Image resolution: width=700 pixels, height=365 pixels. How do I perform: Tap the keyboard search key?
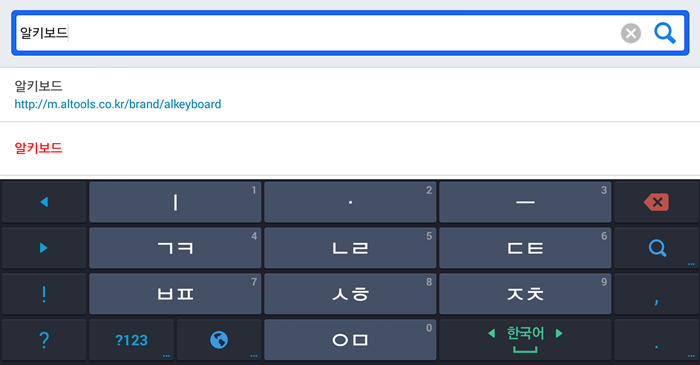(x=656, y=248)
